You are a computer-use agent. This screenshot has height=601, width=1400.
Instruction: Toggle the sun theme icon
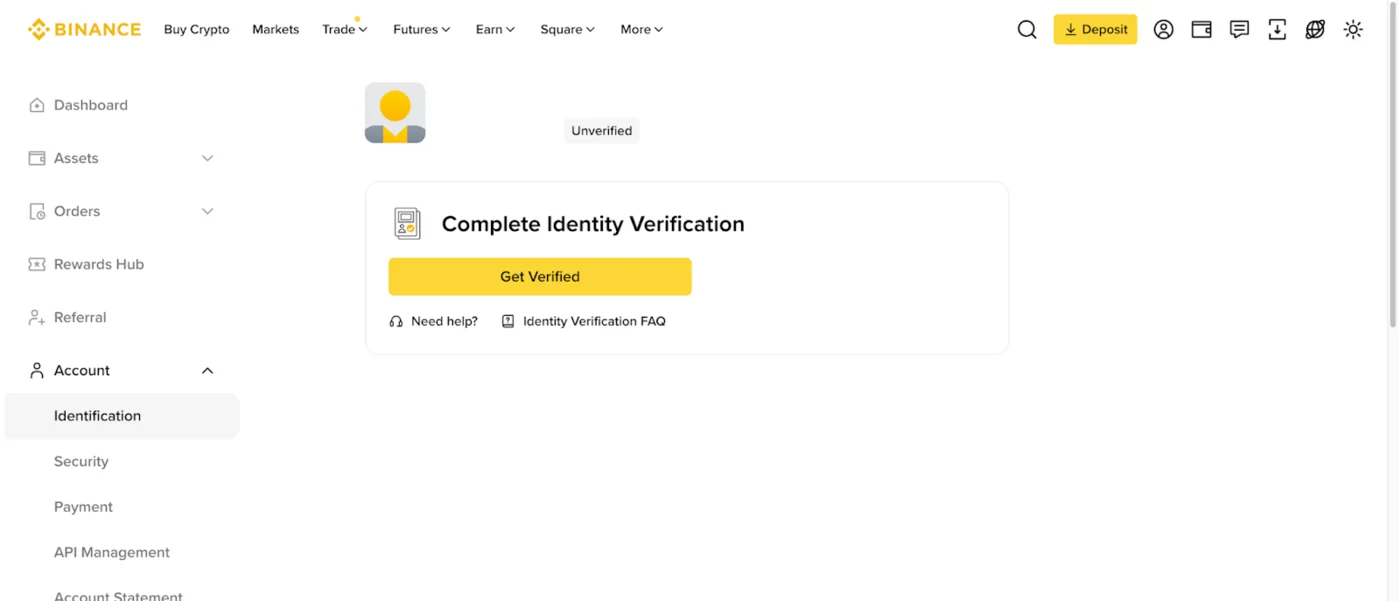[1353, 30]
